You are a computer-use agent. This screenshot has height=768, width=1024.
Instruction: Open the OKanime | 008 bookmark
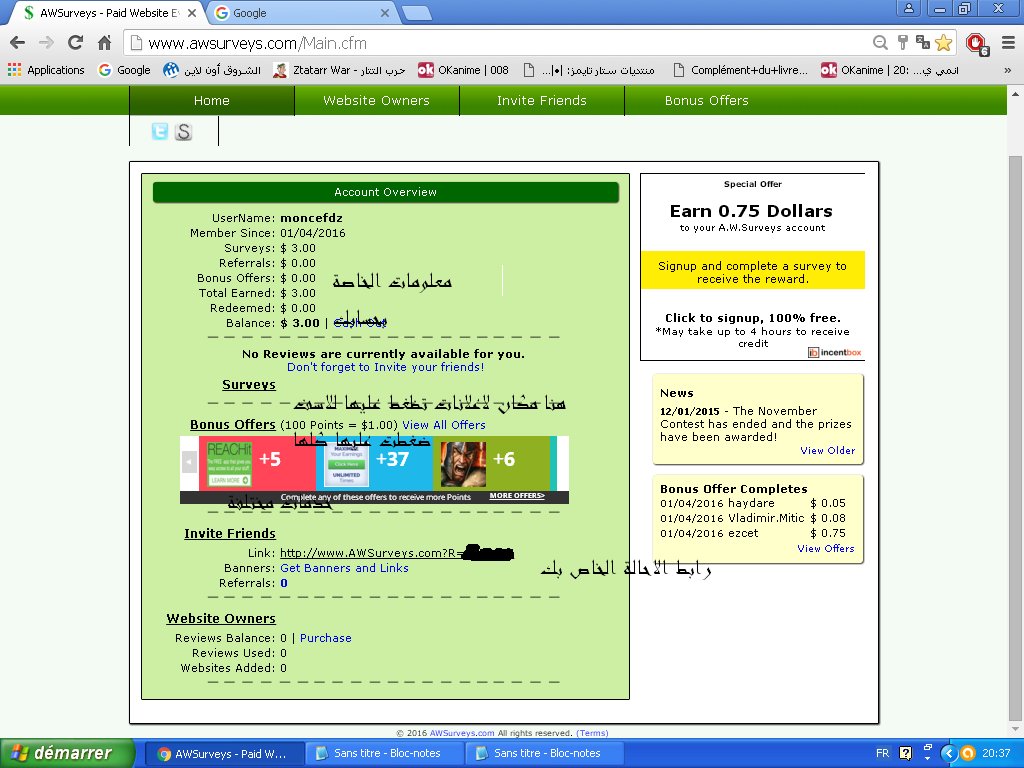pyautogui.click(x=463, y=70)
